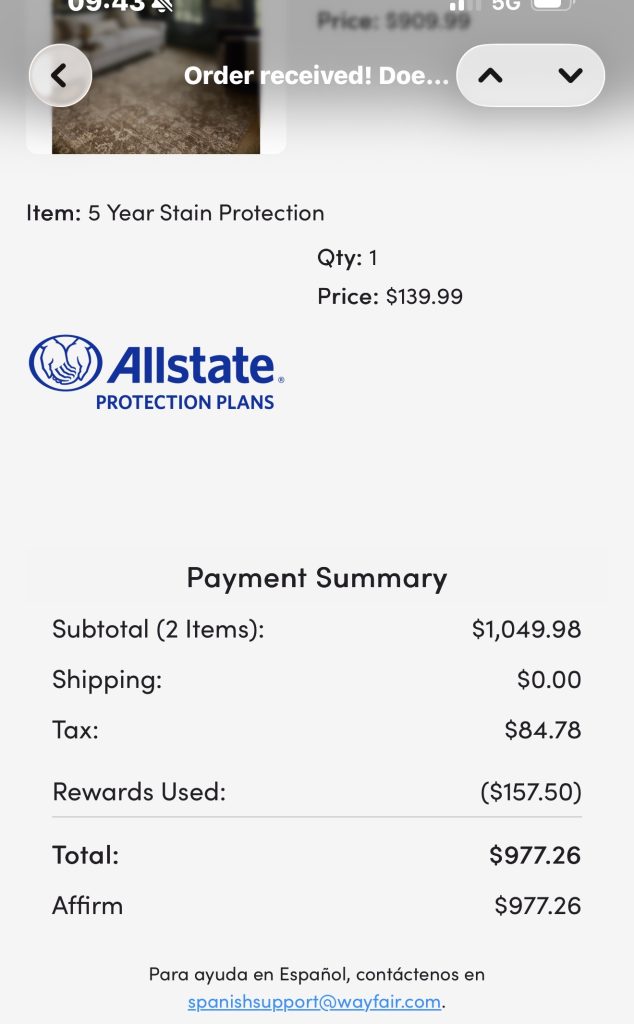Viewport: 634px width, 1024px height.
Task: Tap the Shipping cost $0.00
Action: 548,680
